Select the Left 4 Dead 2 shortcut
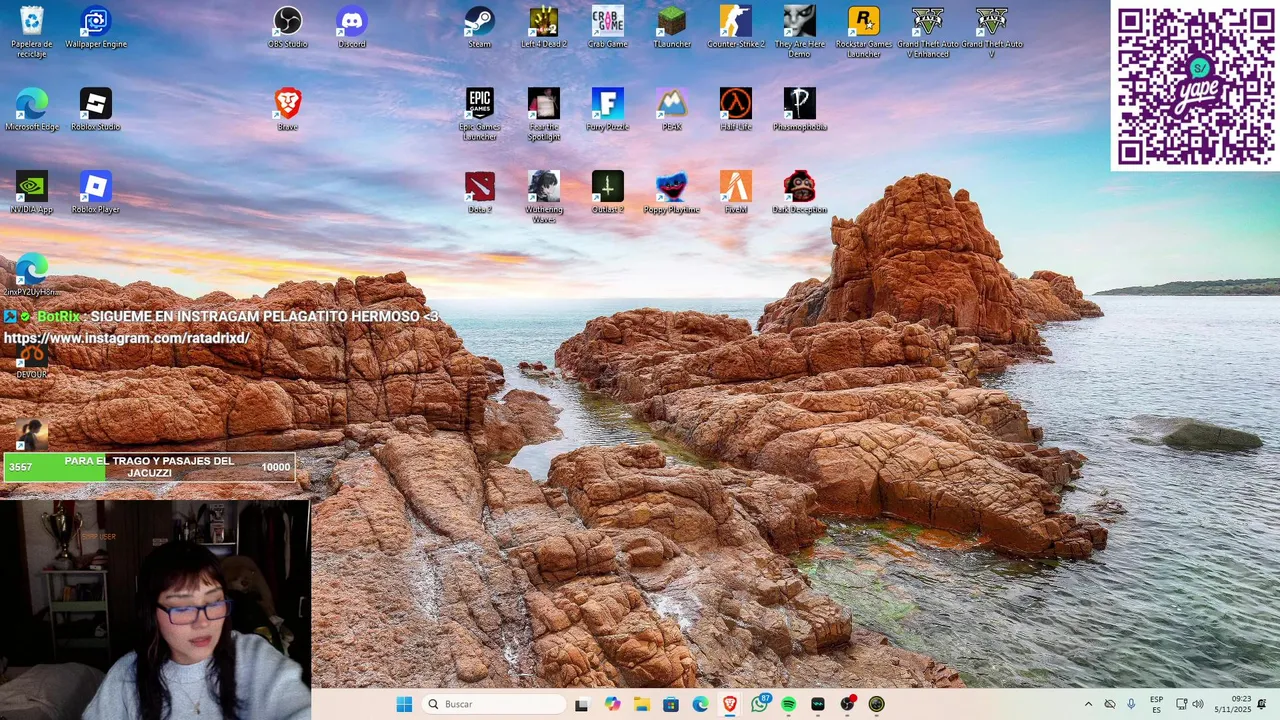 [544, 27]
